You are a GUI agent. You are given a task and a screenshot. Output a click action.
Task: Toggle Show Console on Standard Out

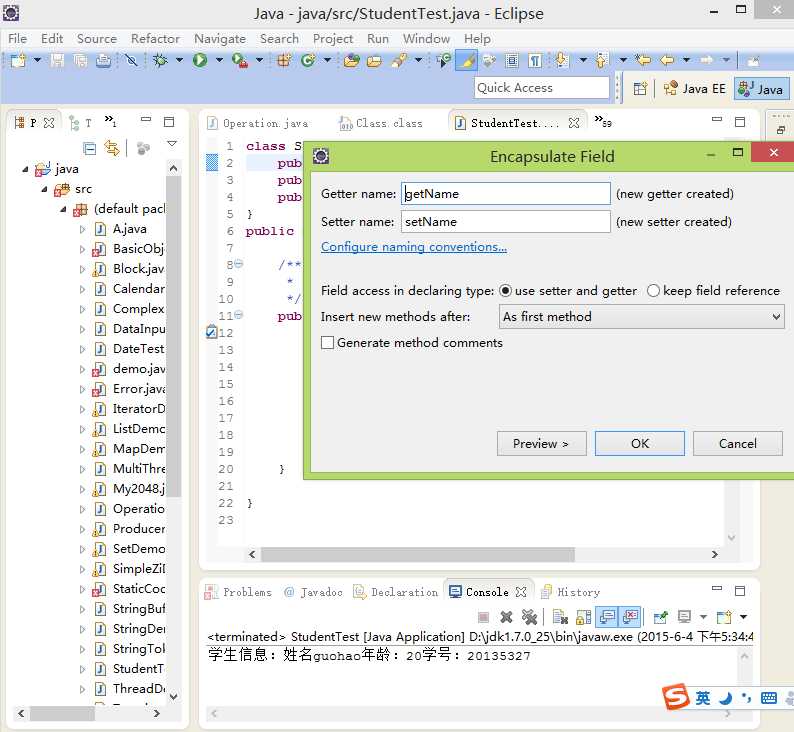pos(607,617)
